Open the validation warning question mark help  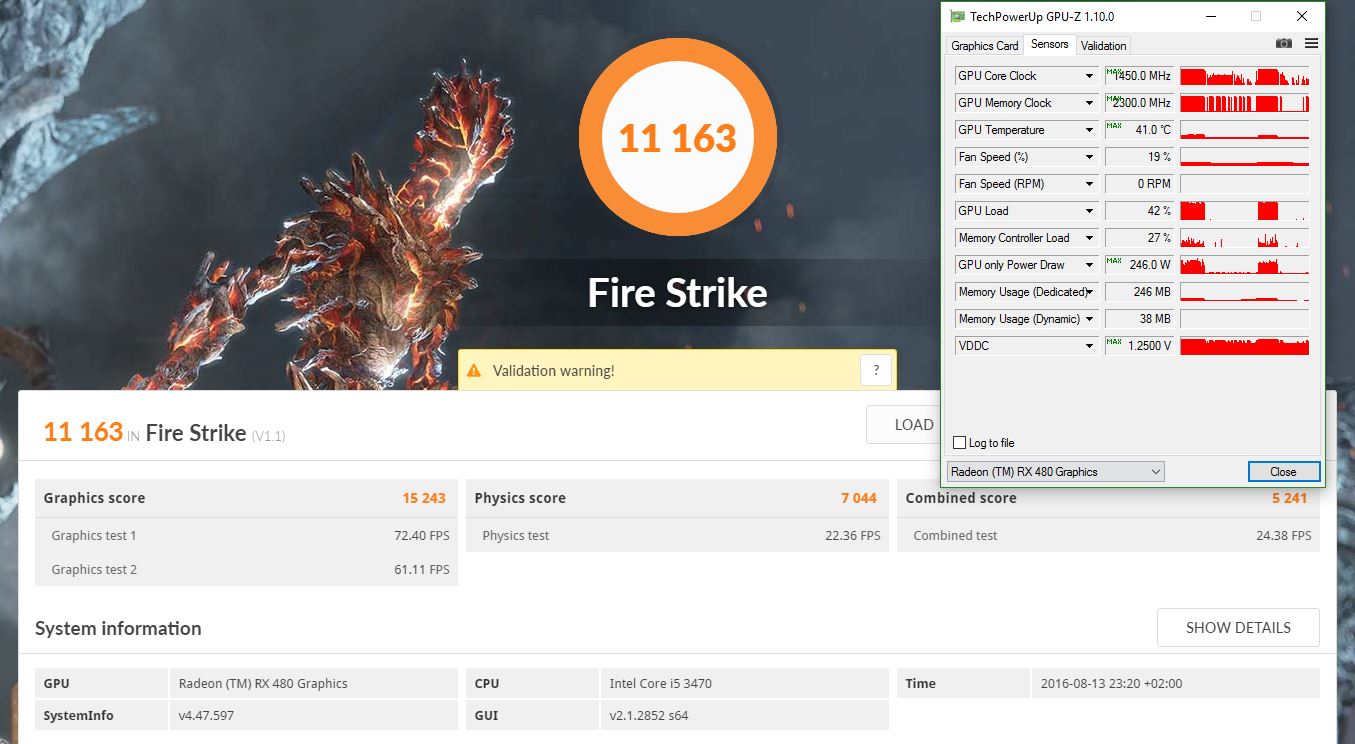click(x=876, y=370)
